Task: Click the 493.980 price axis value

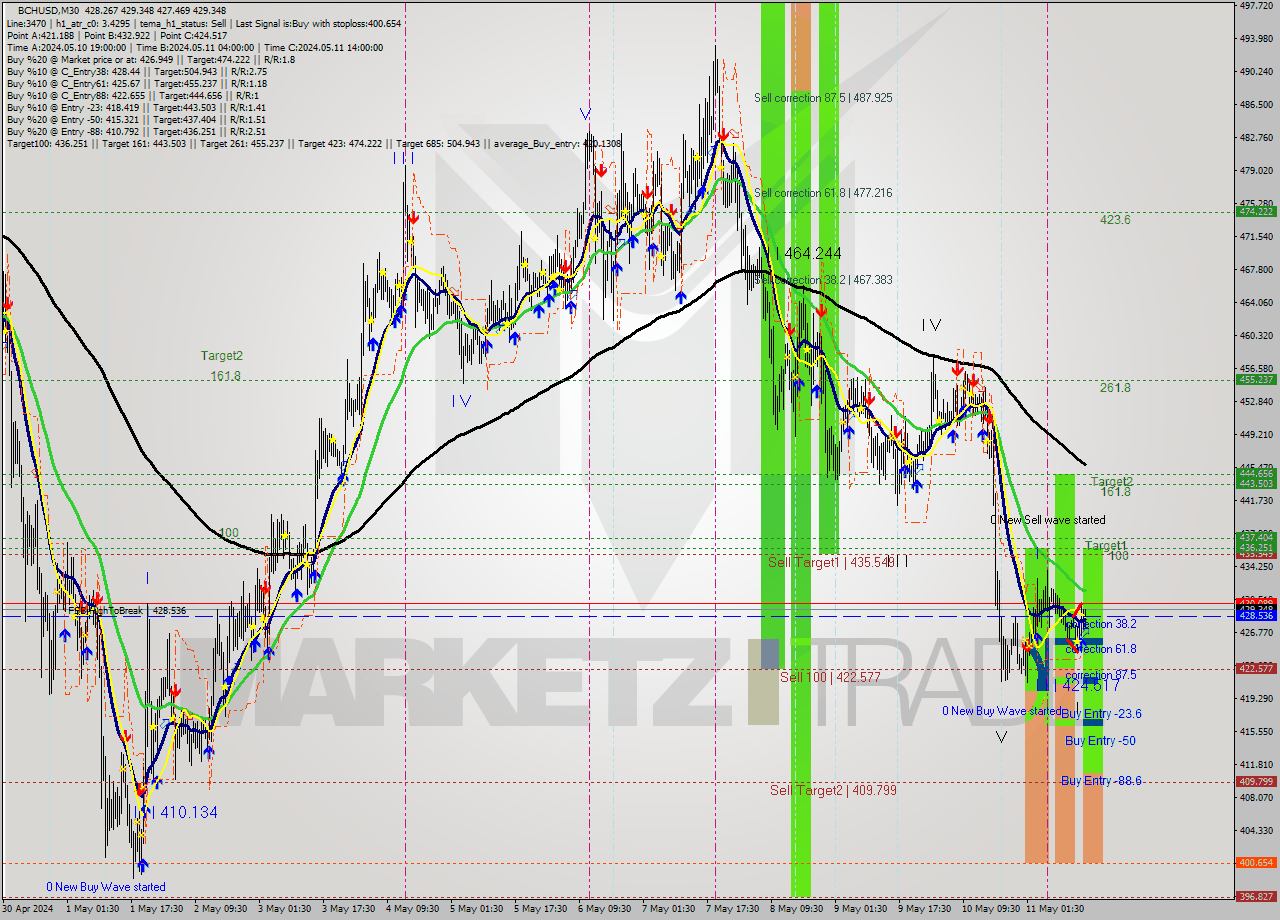Action: [1257, 39]
